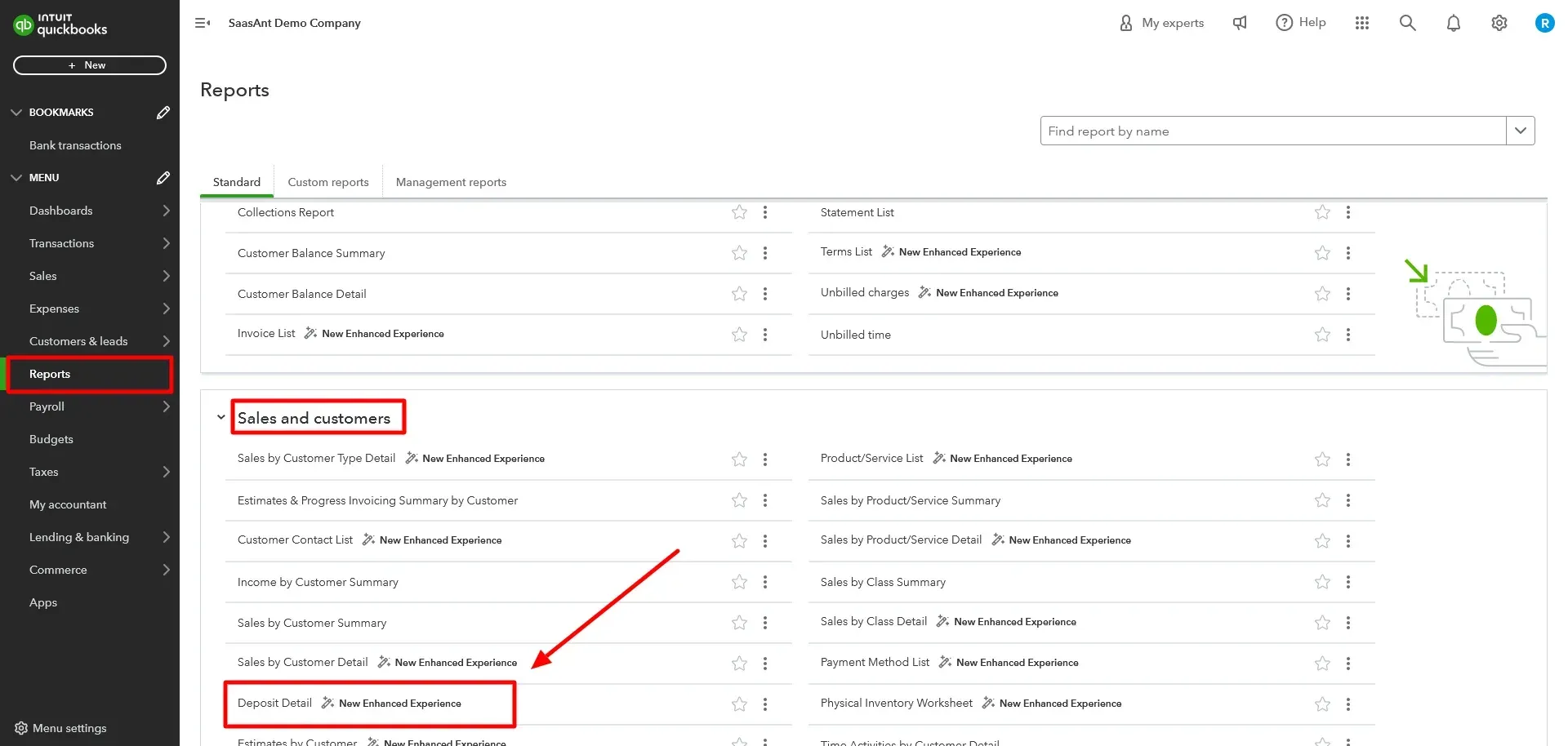Collapse the MENU section

coord(16,177)
